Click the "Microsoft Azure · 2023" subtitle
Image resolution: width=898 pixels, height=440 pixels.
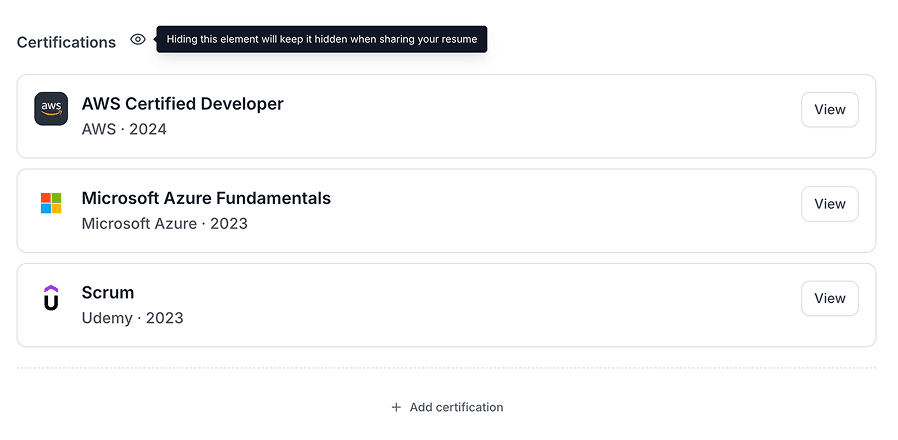point(165,223)
